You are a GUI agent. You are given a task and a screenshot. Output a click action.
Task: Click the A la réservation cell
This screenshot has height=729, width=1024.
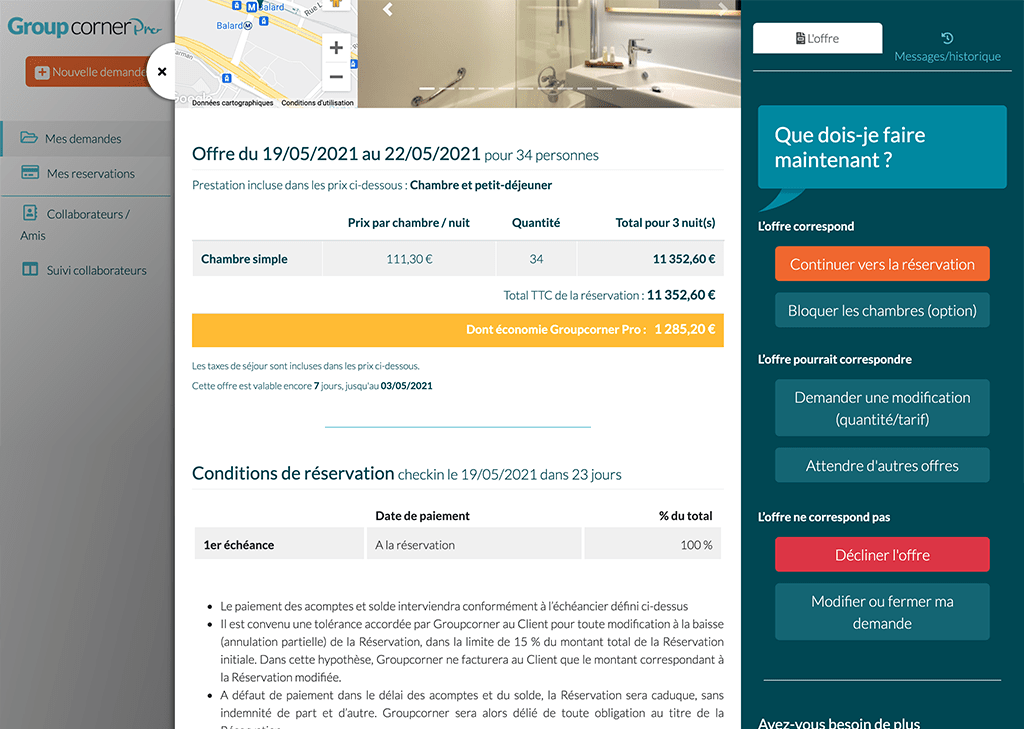tap(474, 544)
